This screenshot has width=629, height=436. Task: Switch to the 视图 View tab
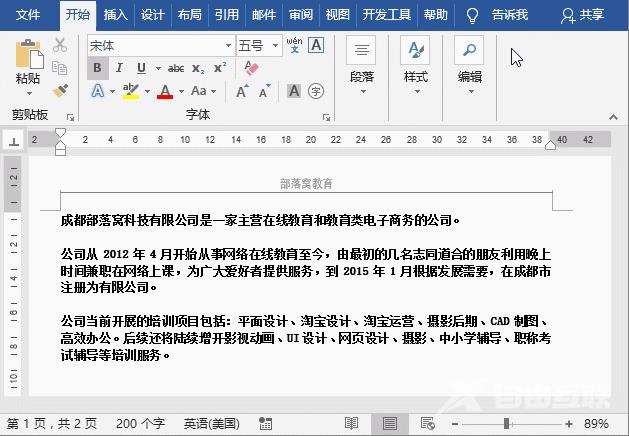click(337, 15)
